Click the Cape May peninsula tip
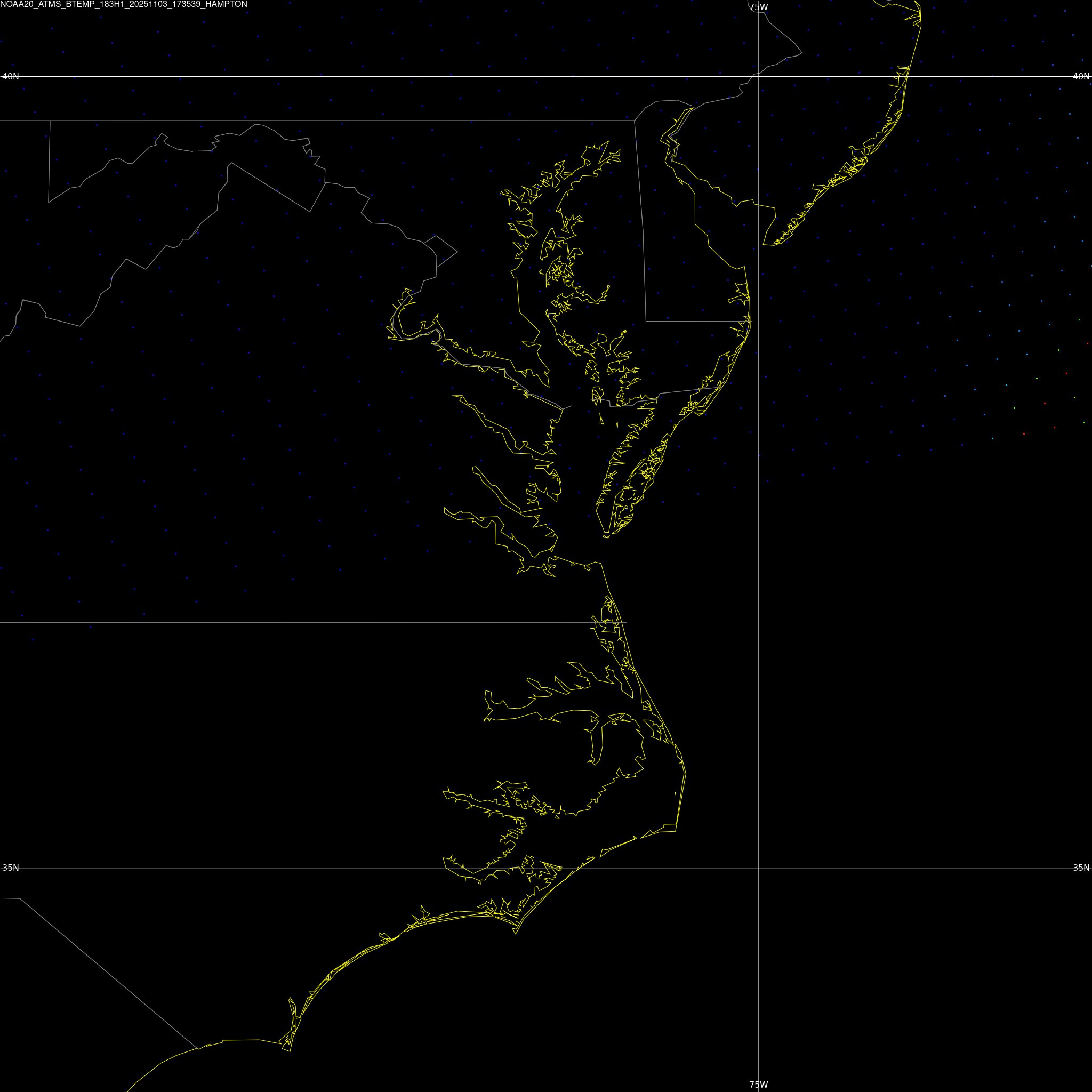This screenshot has width=1092, height=1092. coord(765,244)
